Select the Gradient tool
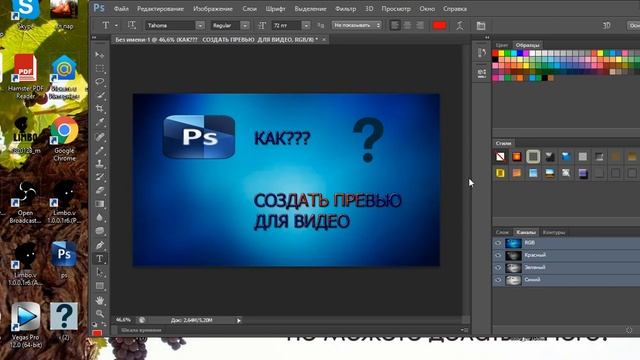 tap(100, 204)
